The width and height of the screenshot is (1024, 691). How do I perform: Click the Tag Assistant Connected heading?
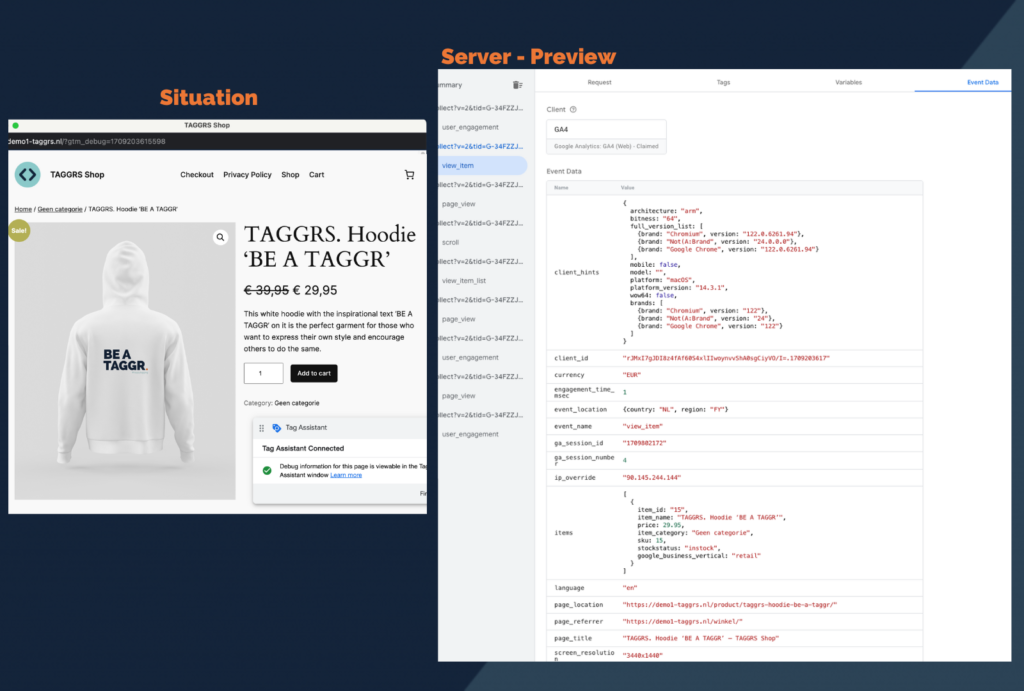(x=303, y=448)
